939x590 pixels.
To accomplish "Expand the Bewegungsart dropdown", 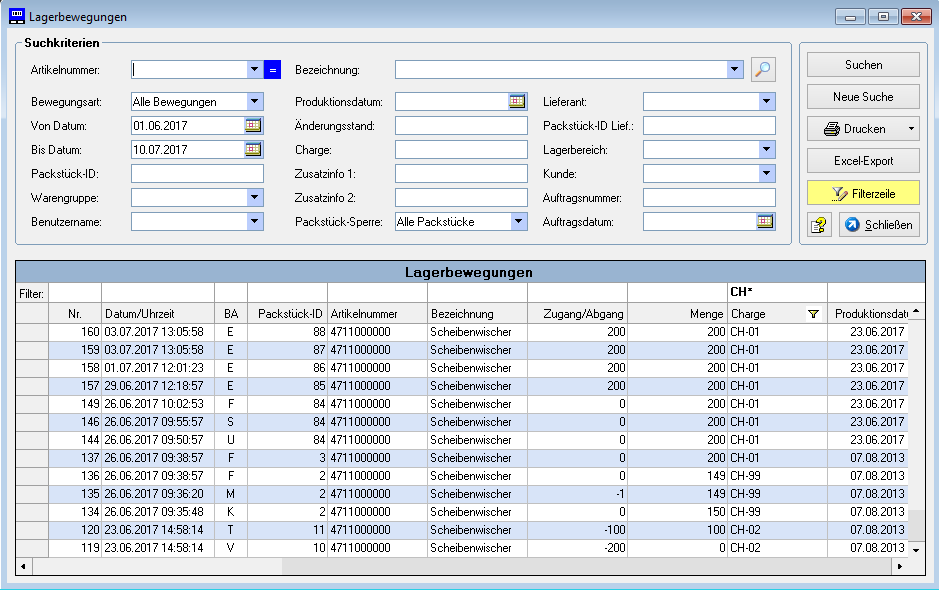I will (254, 101).
